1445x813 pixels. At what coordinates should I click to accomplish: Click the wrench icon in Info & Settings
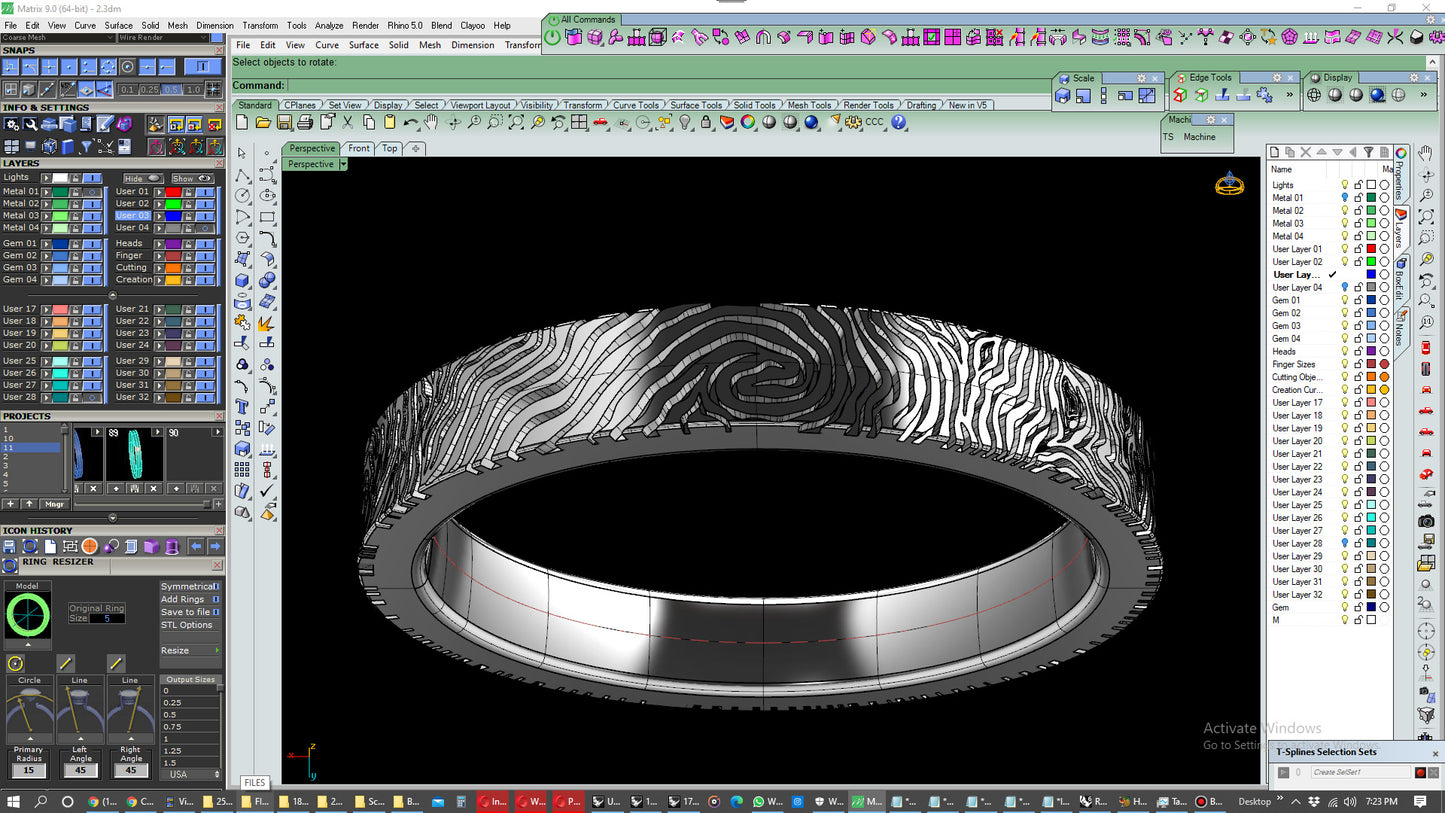(x=31, y=124)
